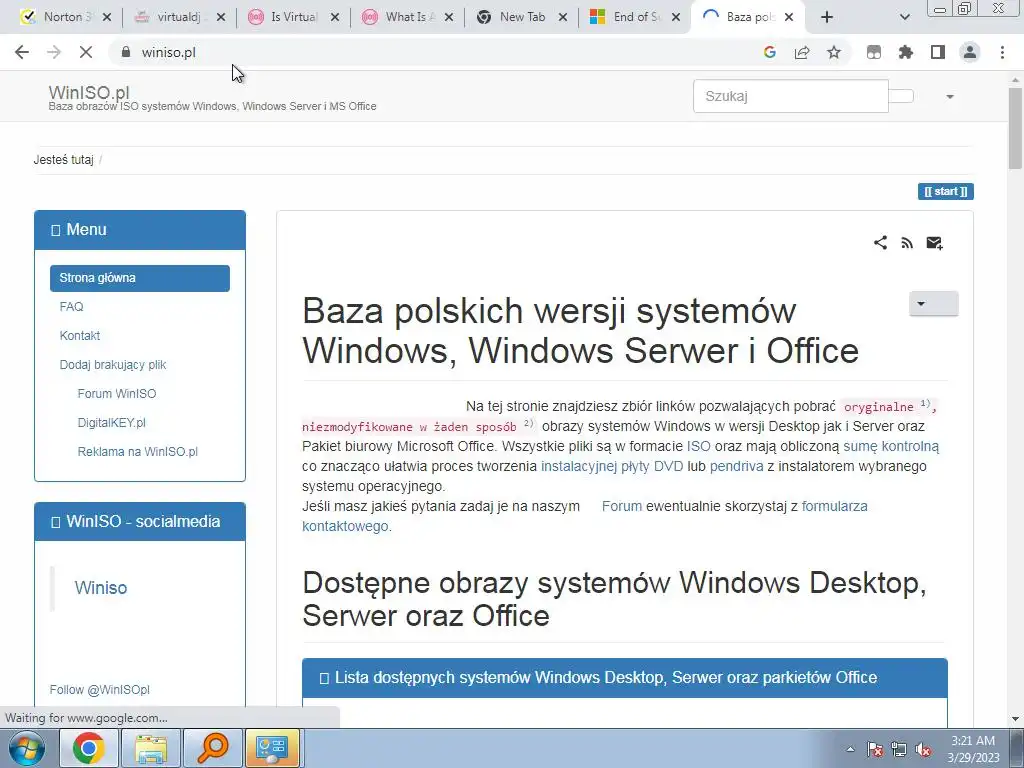
Task: Toggle the browser side panel
Action: coord(938,52)
